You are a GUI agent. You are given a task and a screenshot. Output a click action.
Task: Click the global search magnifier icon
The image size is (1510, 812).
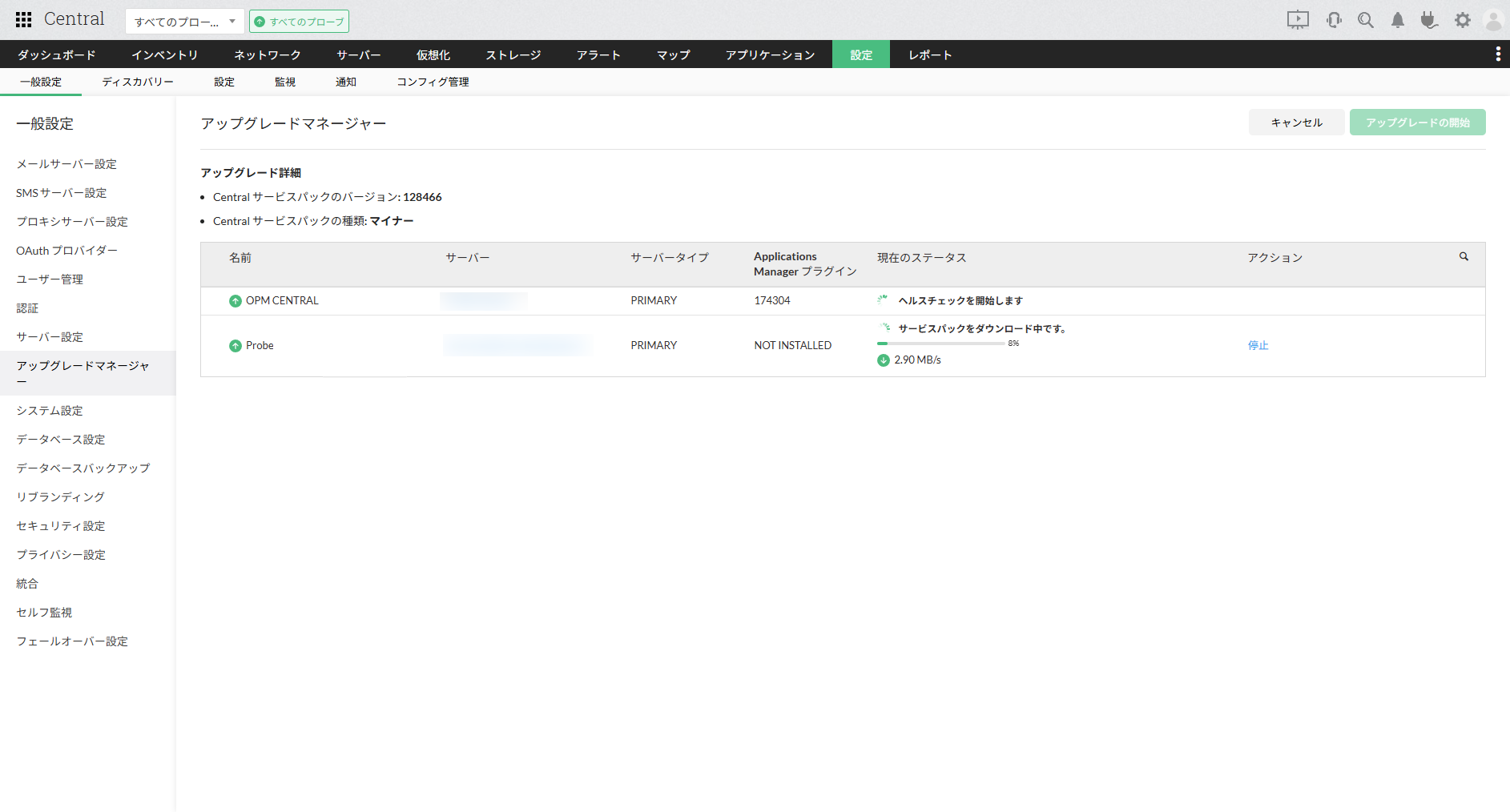point(1366,20)
